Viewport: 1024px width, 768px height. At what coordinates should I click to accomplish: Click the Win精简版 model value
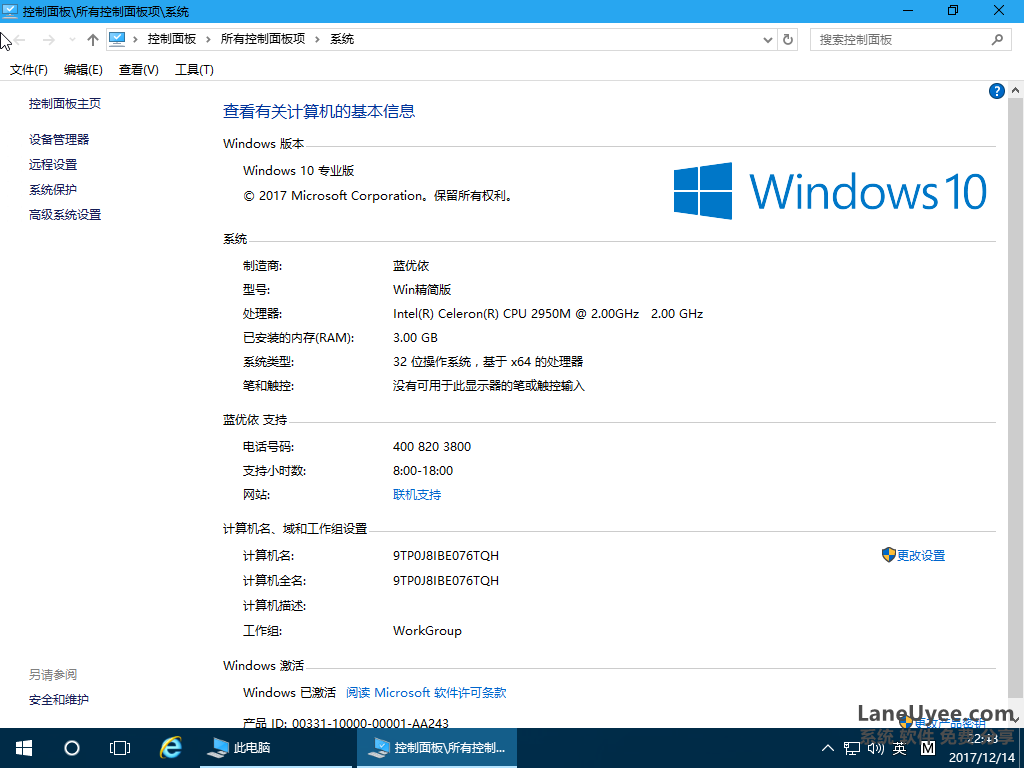pyautogui.click(x=422, y=289)
